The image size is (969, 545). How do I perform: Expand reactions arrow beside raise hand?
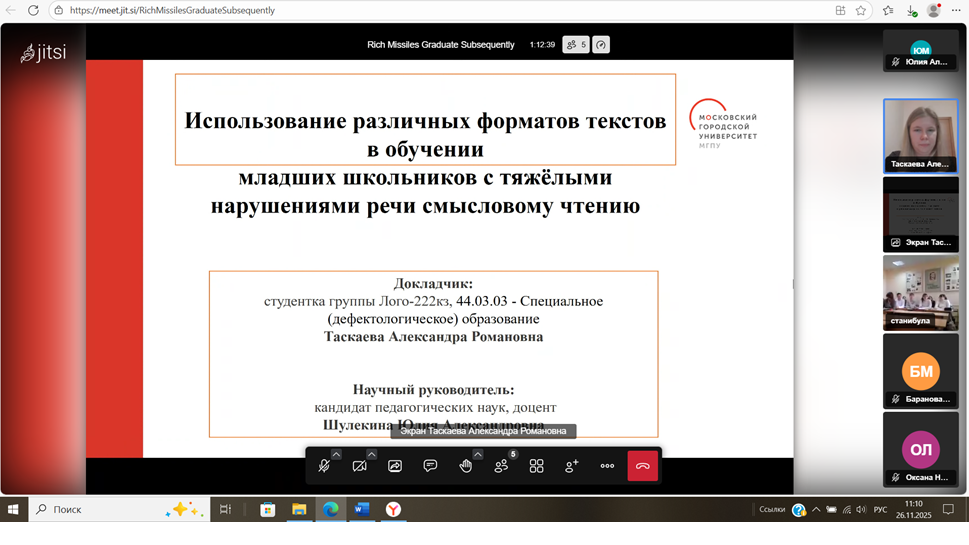tap(477, 454)
